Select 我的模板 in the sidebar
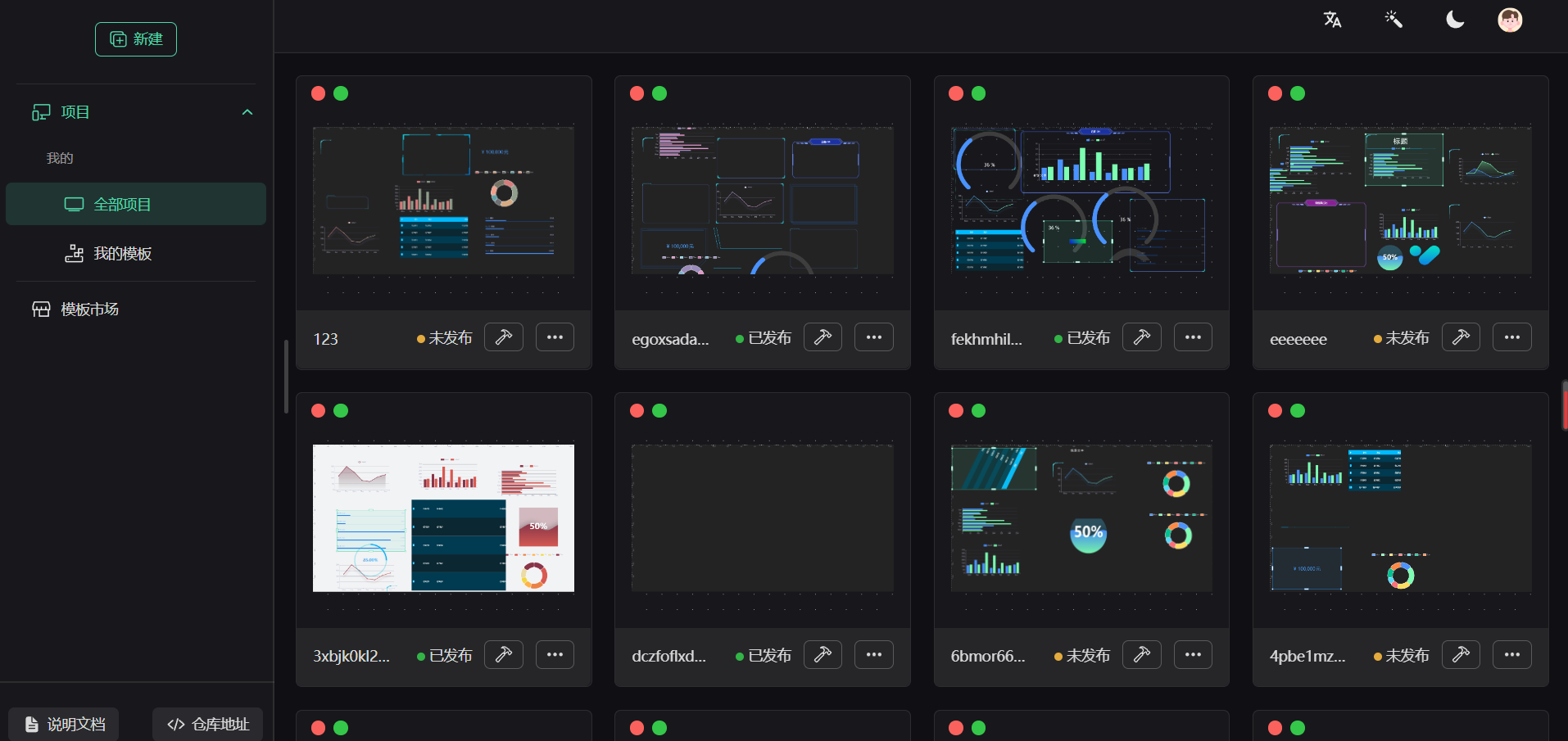 [121, 254]
